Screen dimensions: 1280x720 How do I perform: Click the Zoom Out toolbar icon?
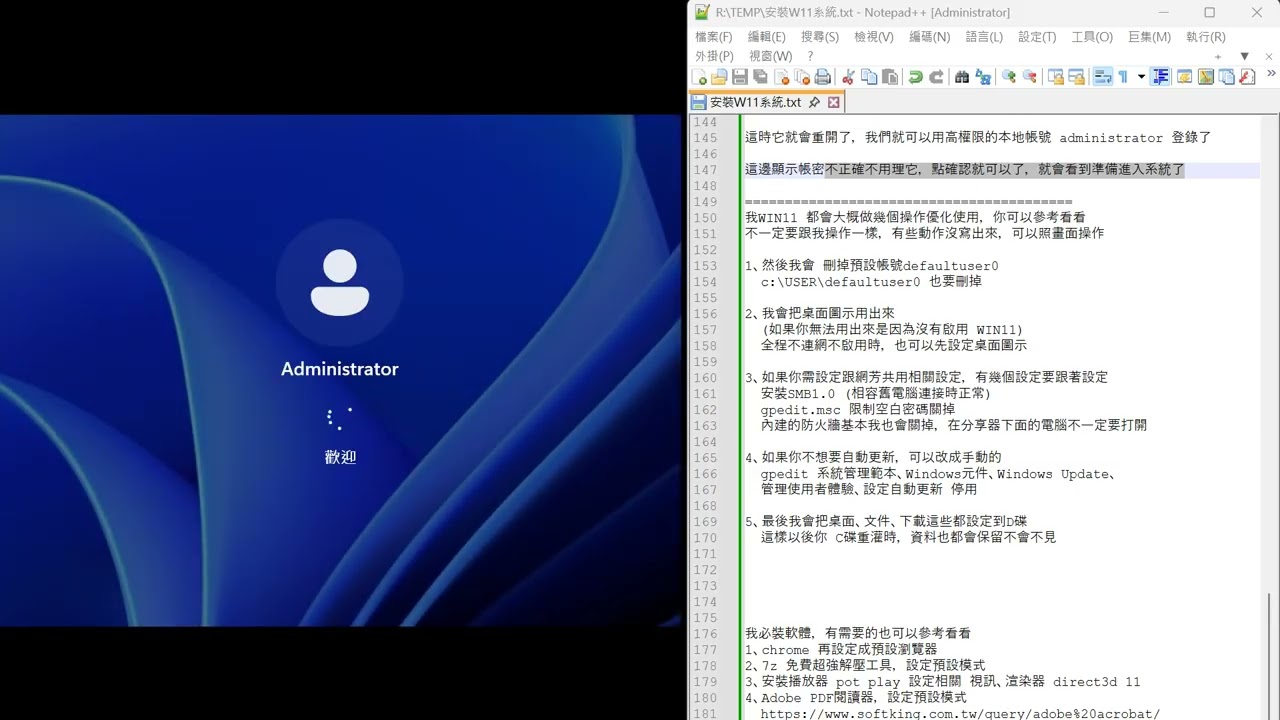[1029, 77]
